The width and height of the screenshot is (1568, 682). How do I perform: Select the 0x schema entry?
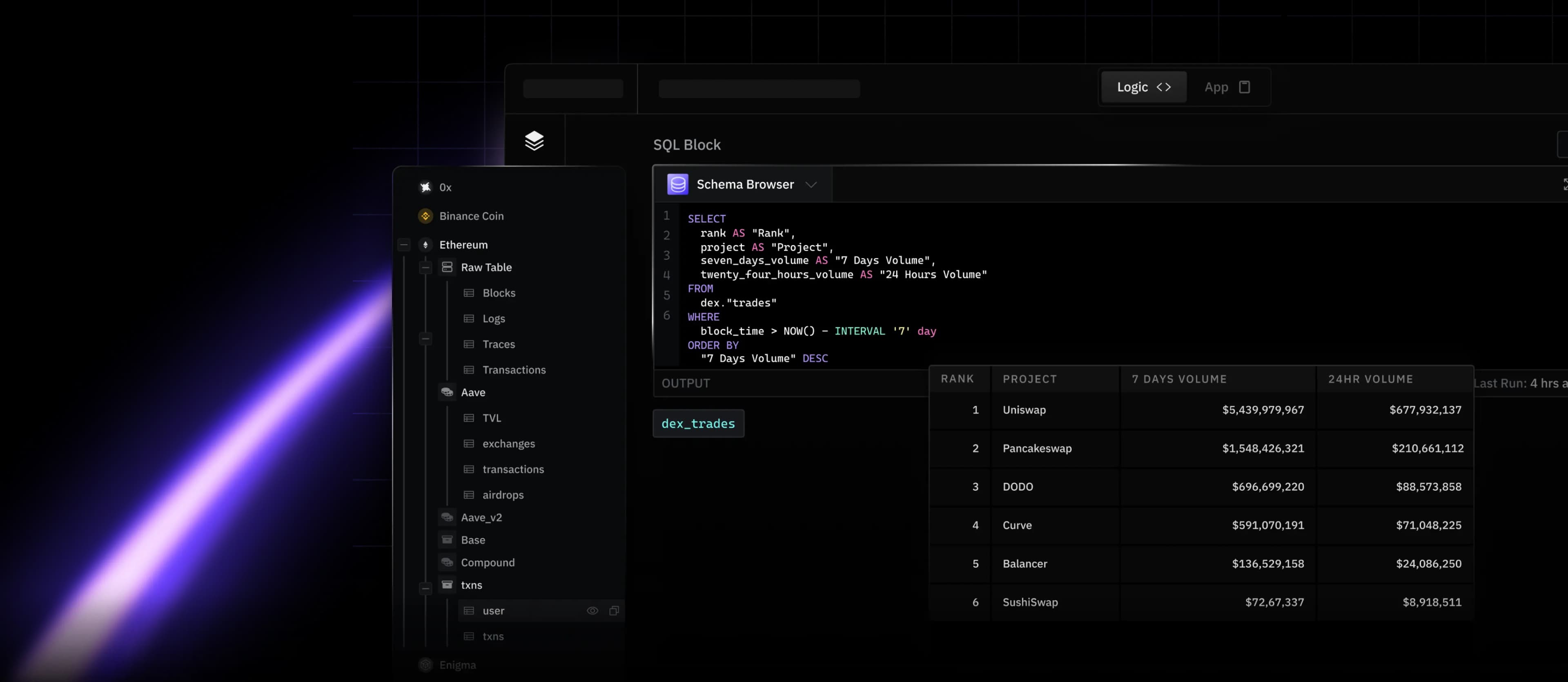click(445, 187)
